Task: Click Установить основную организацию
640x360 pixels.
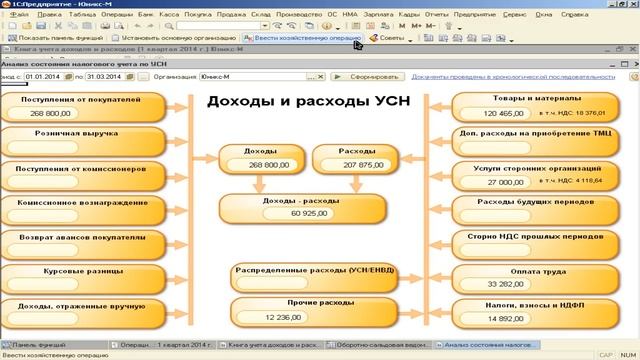Action: (174, 38)
